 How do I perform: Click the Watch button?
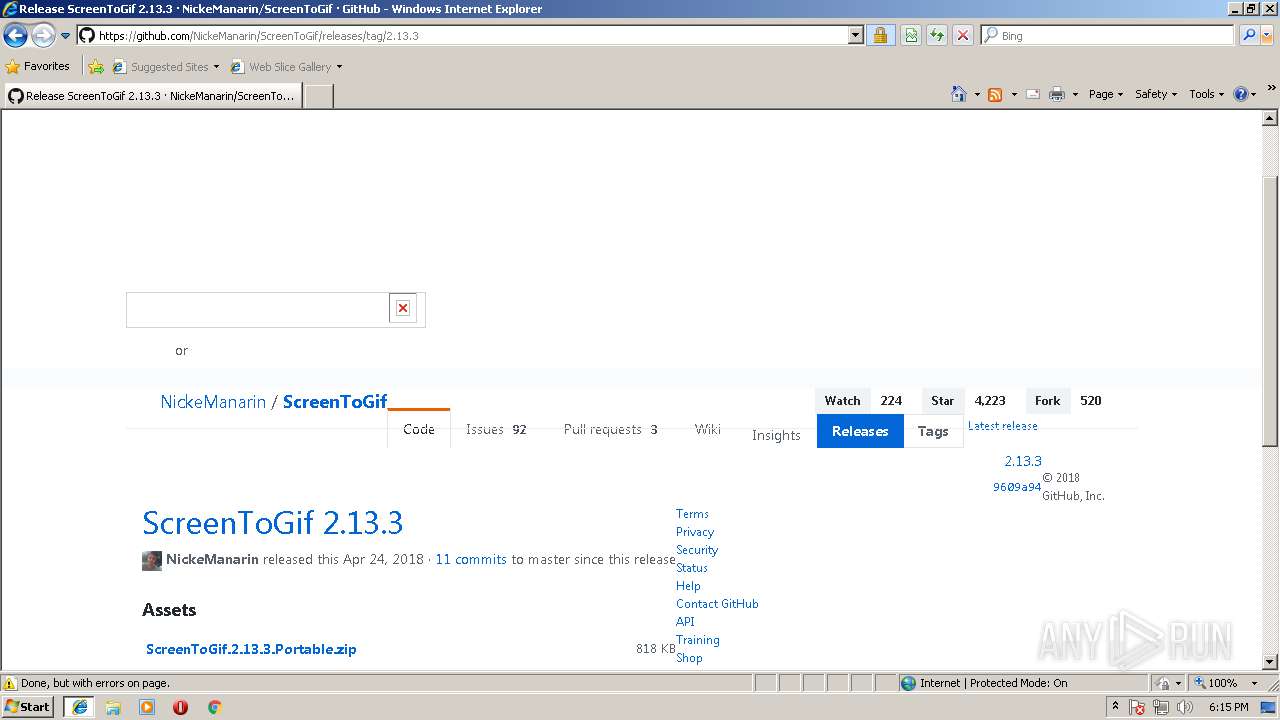[x=842, y=400]
